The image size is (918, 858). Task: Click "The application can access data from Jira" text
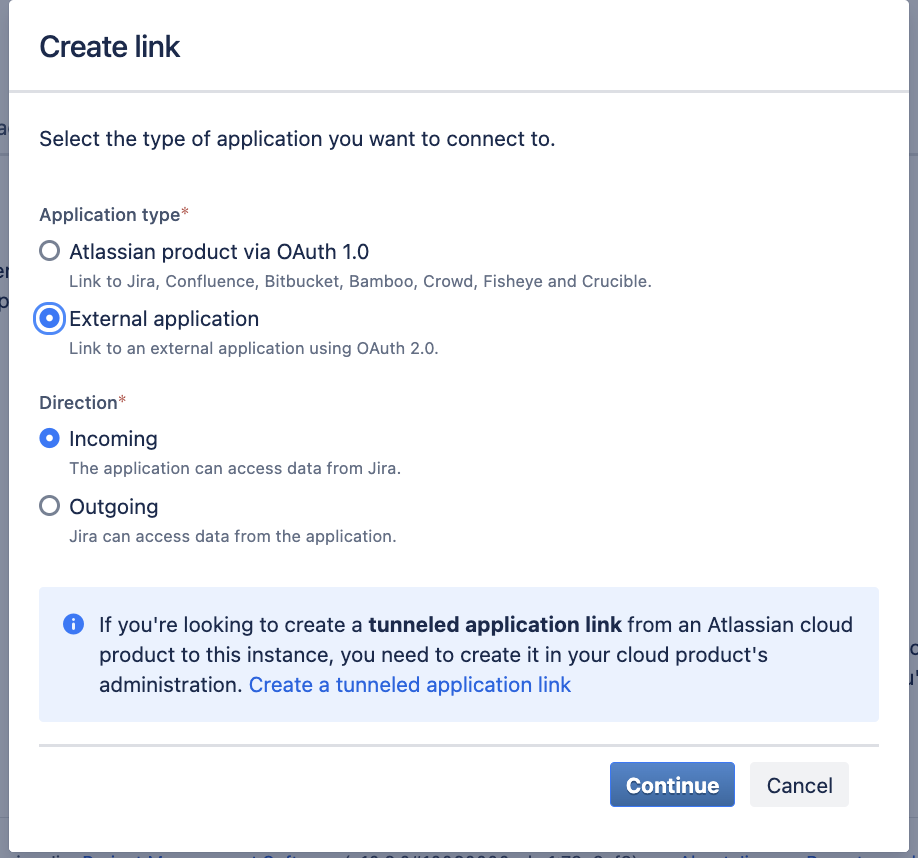235,468
